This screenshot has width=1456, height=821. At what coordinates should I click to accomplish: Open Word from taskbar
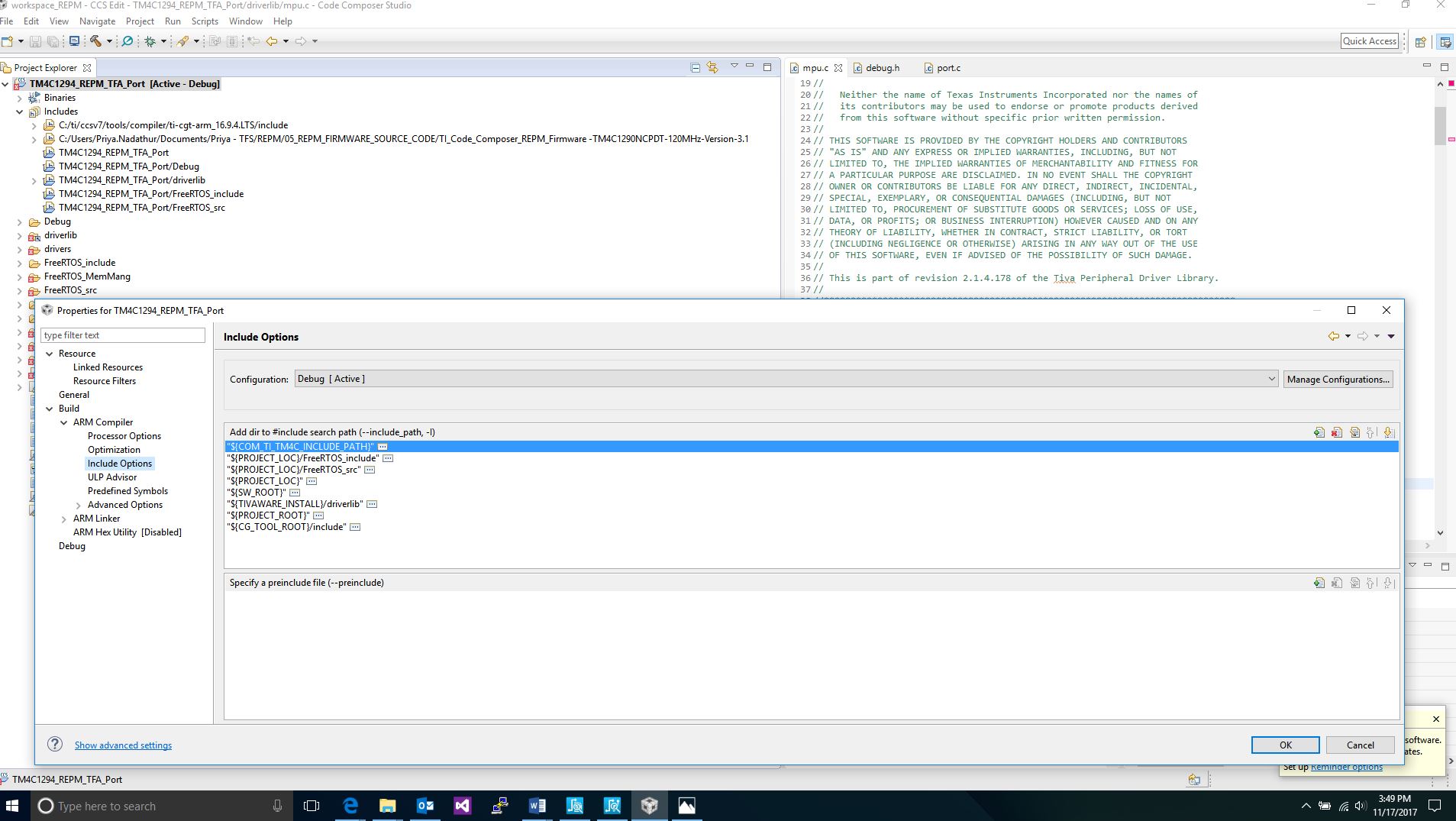pos(538,806)
